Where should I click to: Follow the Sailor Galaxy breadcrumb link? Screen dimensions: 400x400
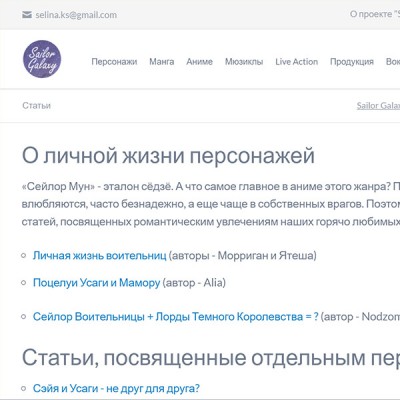coord(378,106)
